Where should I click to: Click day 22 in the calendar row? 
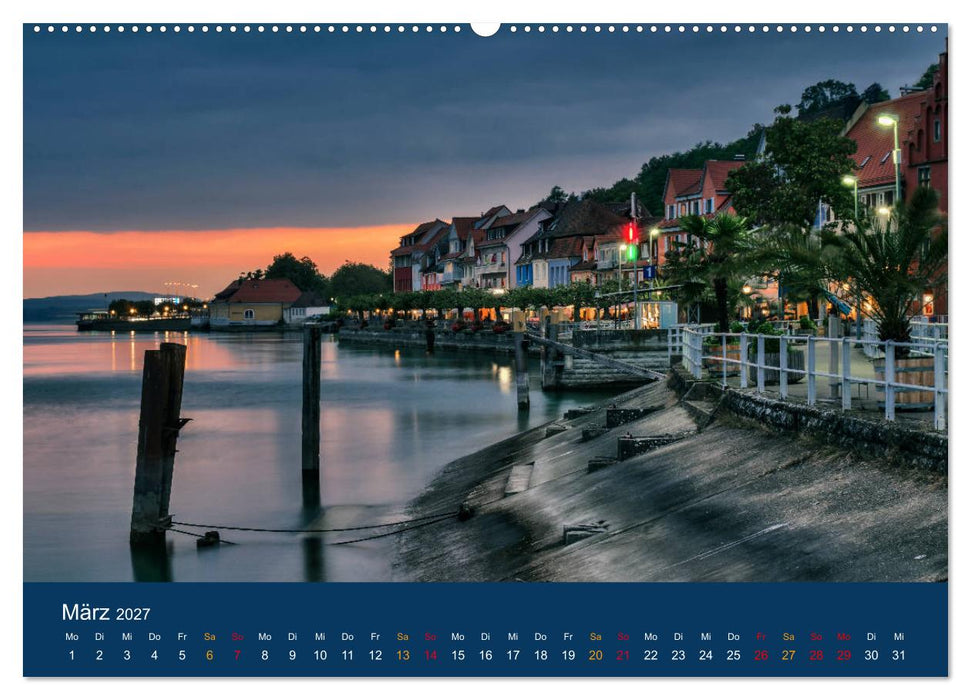[651, 655]
